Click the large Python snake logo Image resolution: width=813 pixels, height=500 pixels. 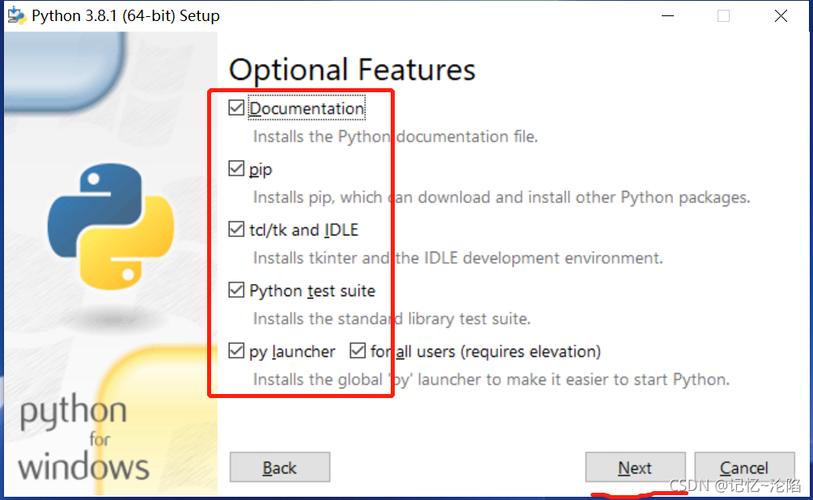click(x=110, y=226)
